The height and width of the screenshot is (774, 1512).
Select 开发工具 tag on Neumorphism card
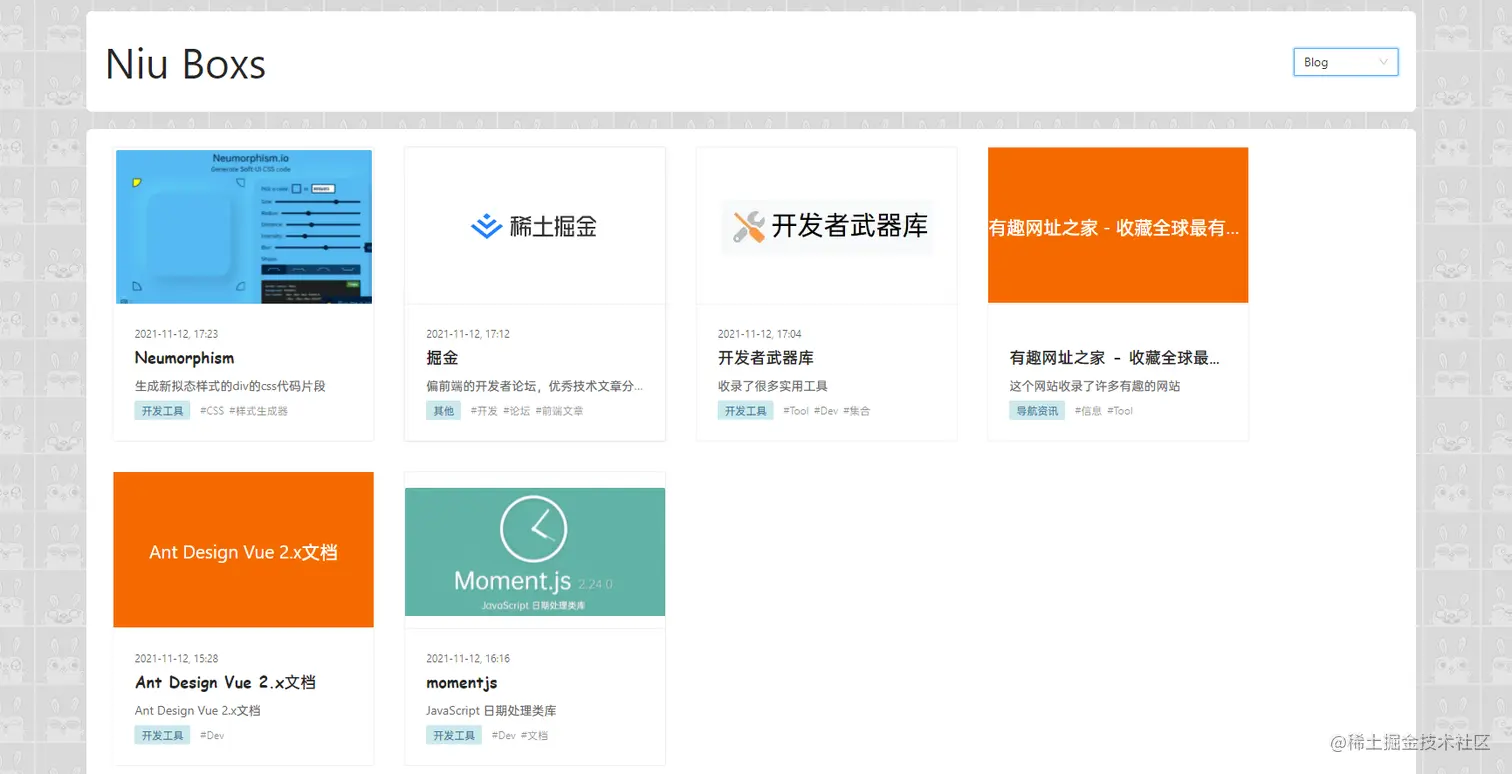[x=162, y=411]
